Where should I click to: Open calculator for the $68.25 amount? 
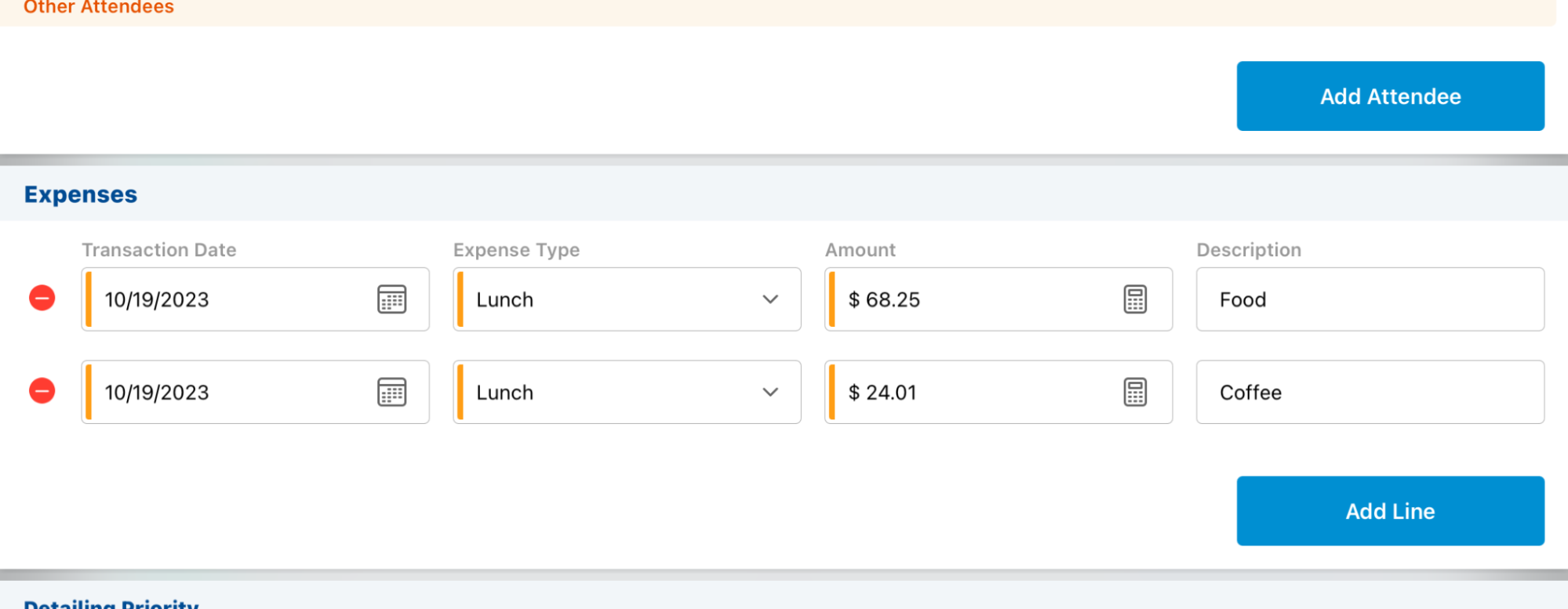[1135, 299]
